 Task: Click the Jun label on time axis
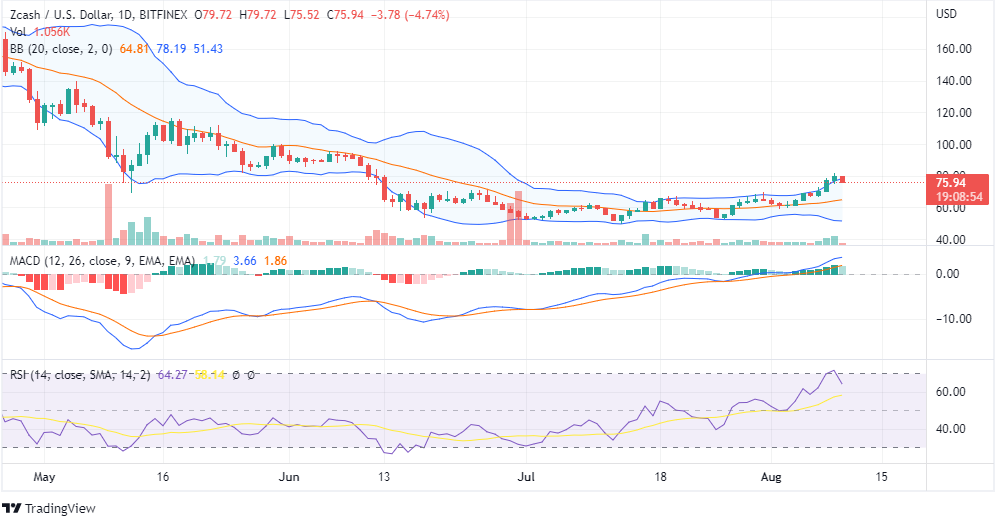(289, 478)
